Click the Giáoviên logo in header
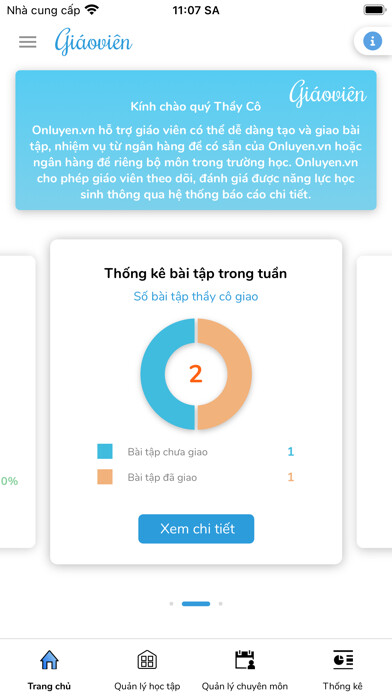 (x=94, y=42)
